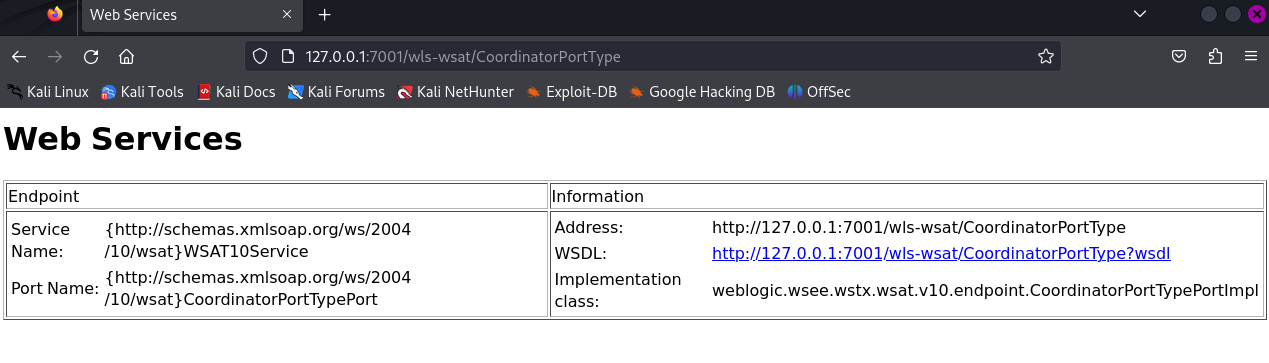1269x363 pixels.
Task: Click the Service Name label
Action: coord(40,240)
